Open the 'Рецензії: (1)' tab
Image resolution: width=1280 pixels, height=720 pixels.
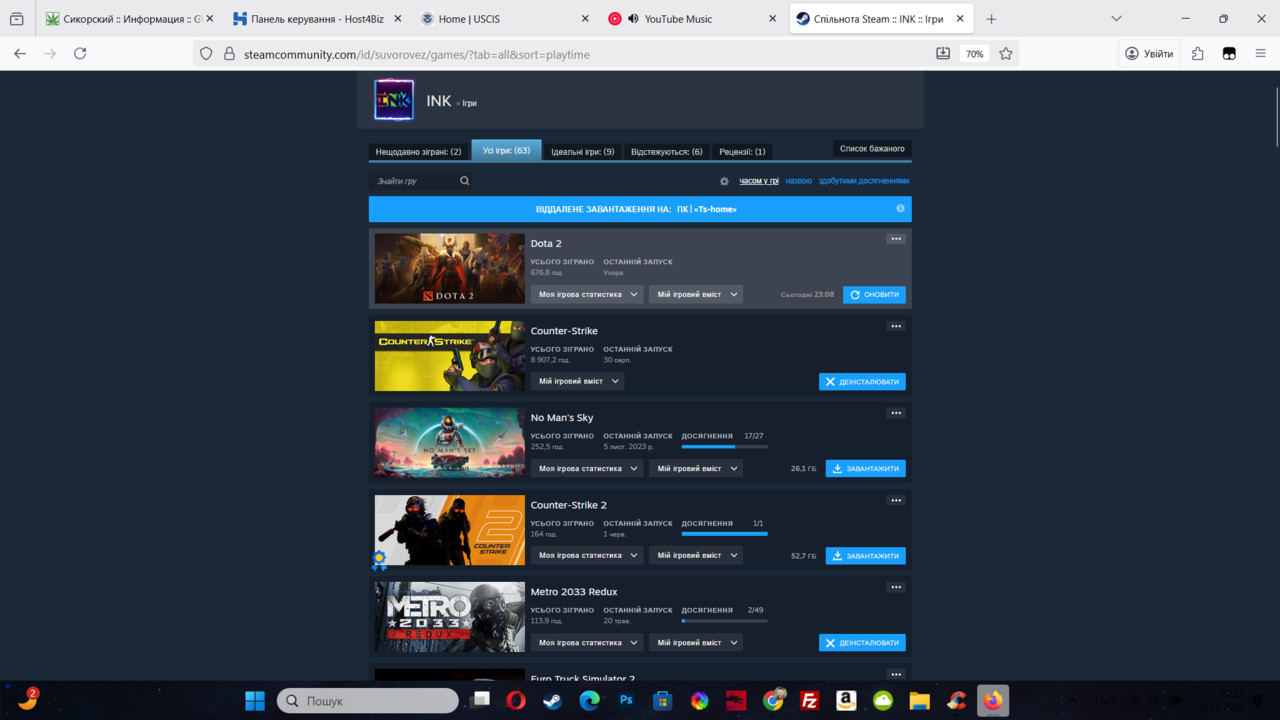pos(742,152)
